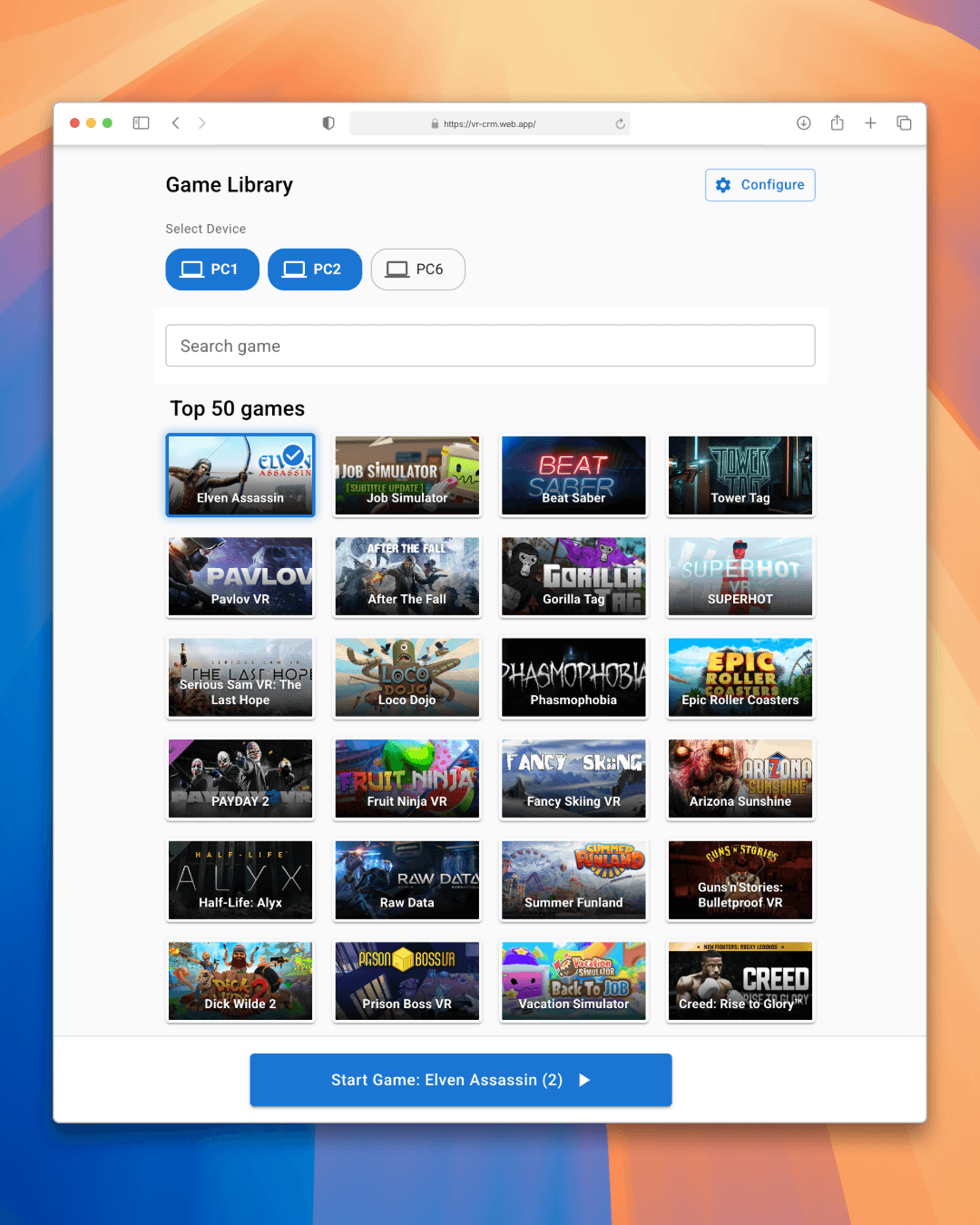Image resolution: width=980 pixels, height=1225 pixels.
Task: Select the Beat Saber game thumbnail
Action: point(573,475)
